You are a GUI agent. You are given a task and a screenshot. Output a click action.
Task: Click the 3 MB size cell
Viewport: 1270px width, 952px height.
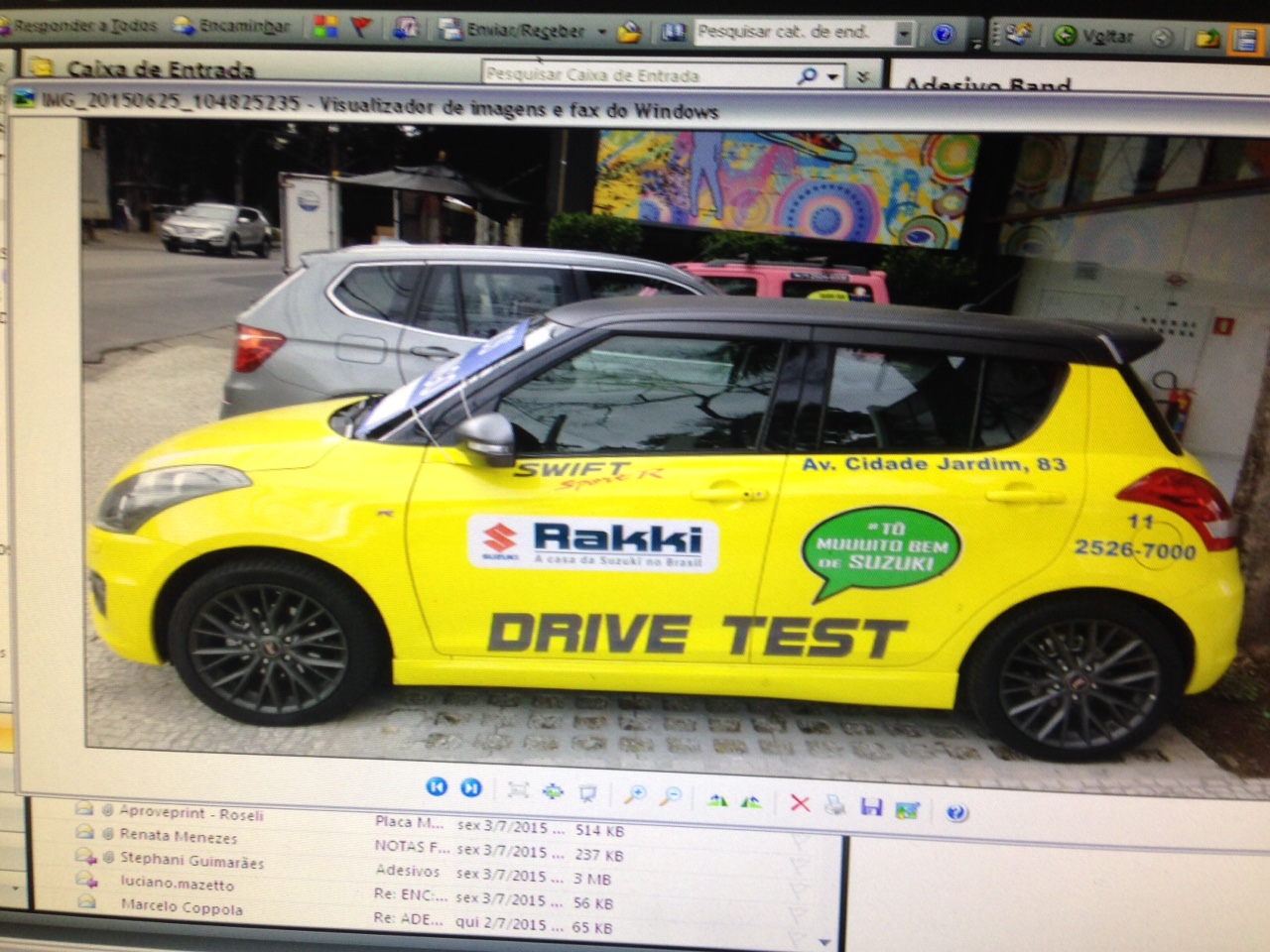(x=593, y=879)
